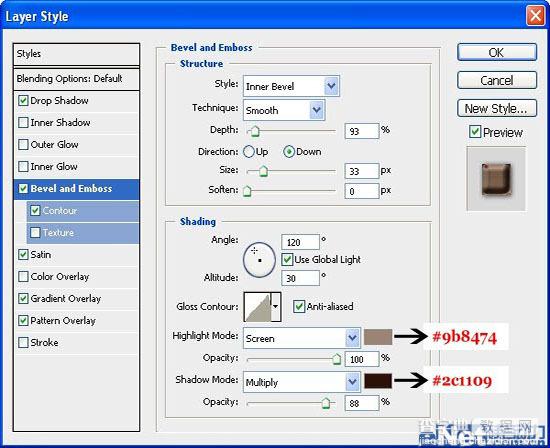The height and width of the screenshot is (448, 550).
Task: Open the Highlight Mode Screen dropdown
Action: pyautogui.click(x=302, y=338)
